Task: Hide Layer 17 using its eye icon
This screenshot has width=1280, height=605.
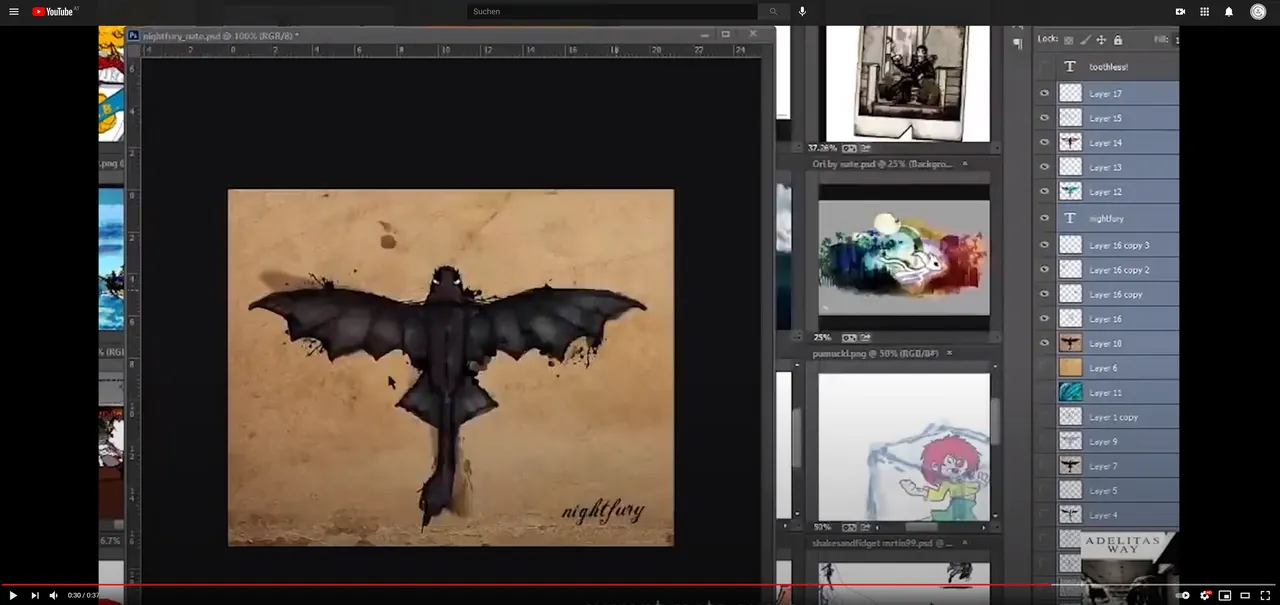Action: [x=1045, y=93]
